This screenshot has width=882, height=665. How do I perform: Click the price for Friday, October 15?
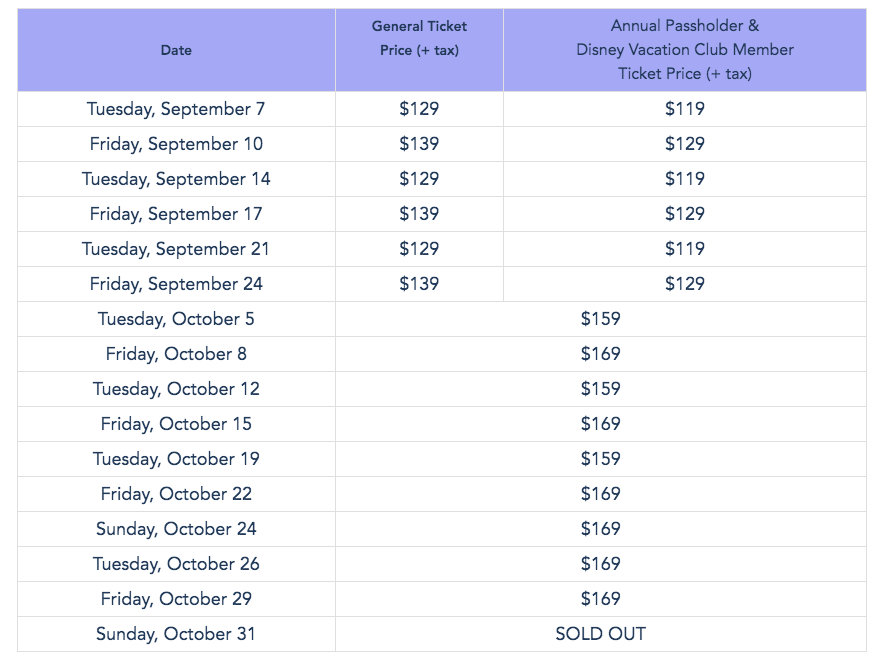600,424
